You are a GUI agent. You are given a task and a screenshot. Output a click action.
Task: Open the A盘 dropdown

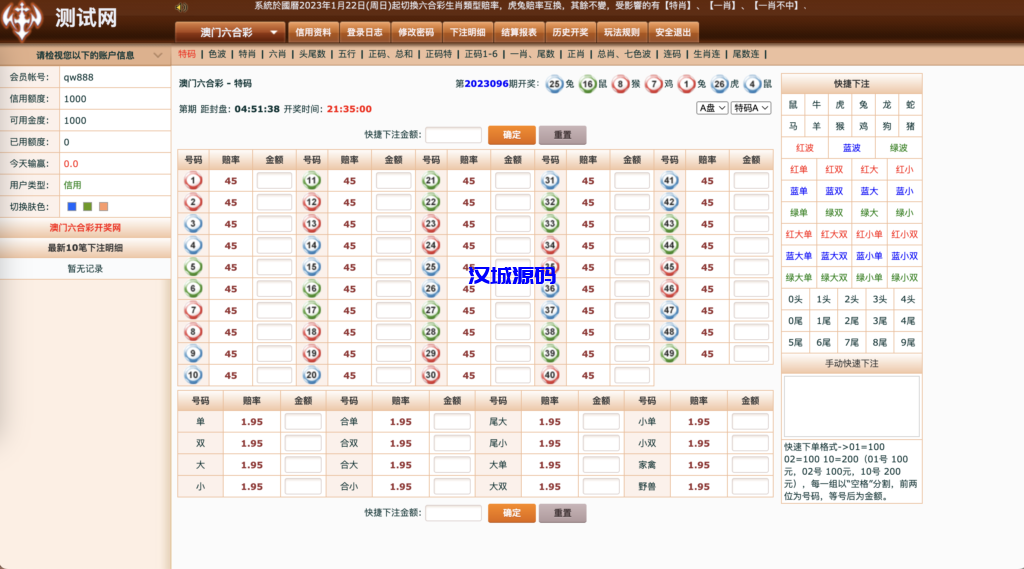click(712, 108)
